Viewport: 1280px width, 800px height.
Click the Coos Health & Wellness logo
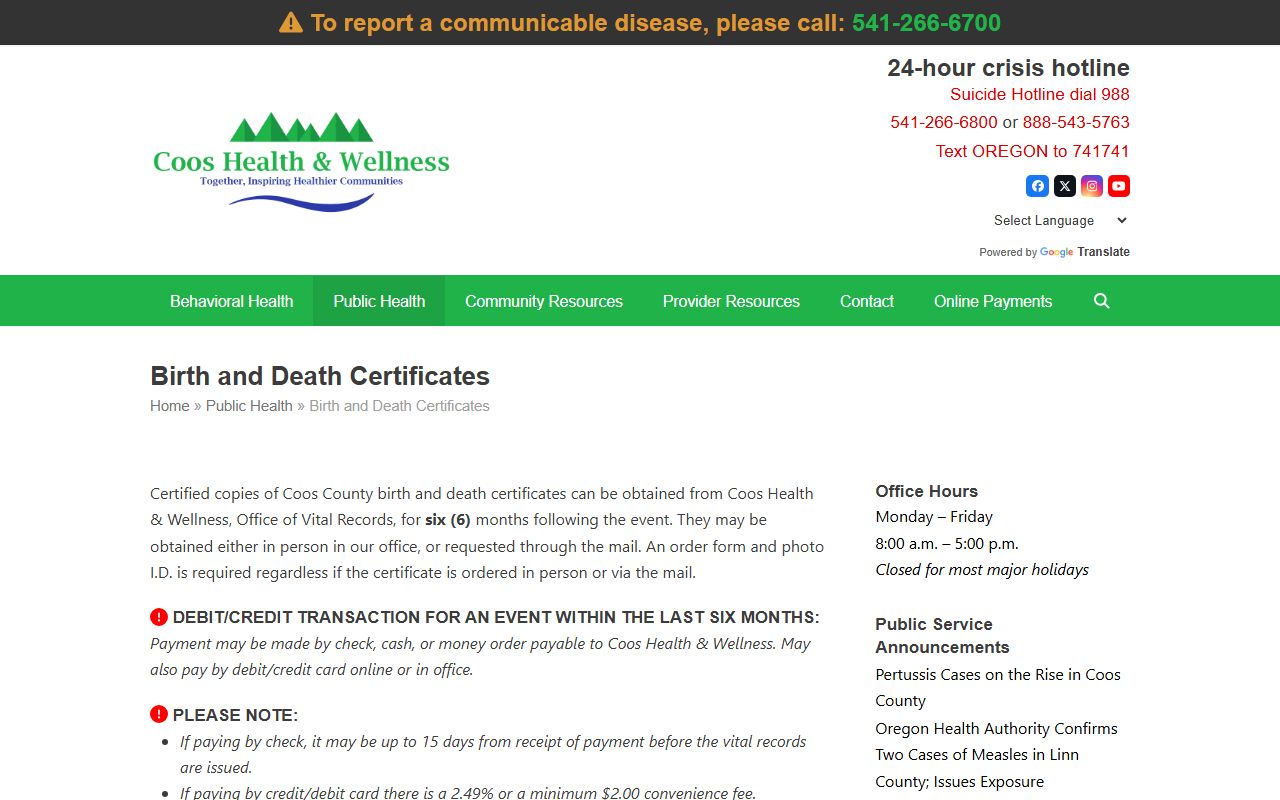[301, 161]
